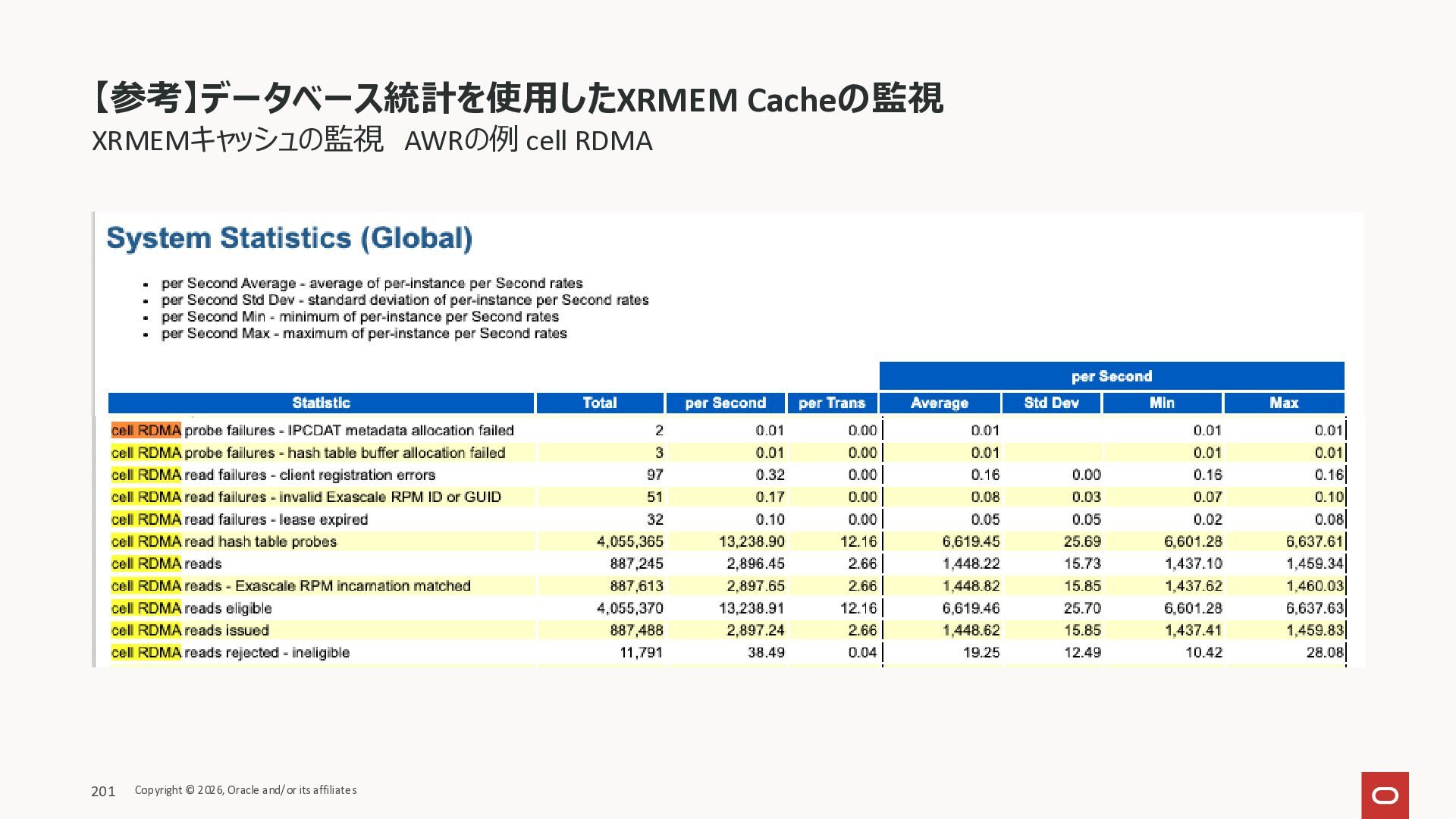Click the red Oracle logo icon

(x=1385, y=795)
